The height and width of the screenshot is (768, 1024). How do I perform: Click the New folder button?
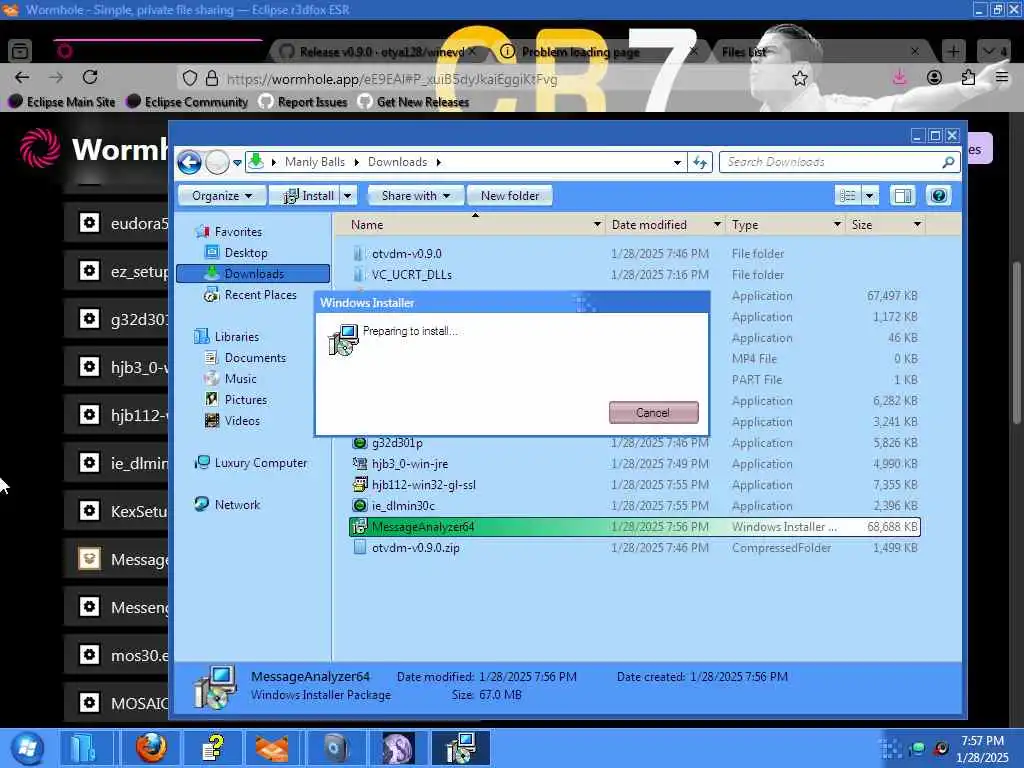pyautogui.click(x=509, y=196)
